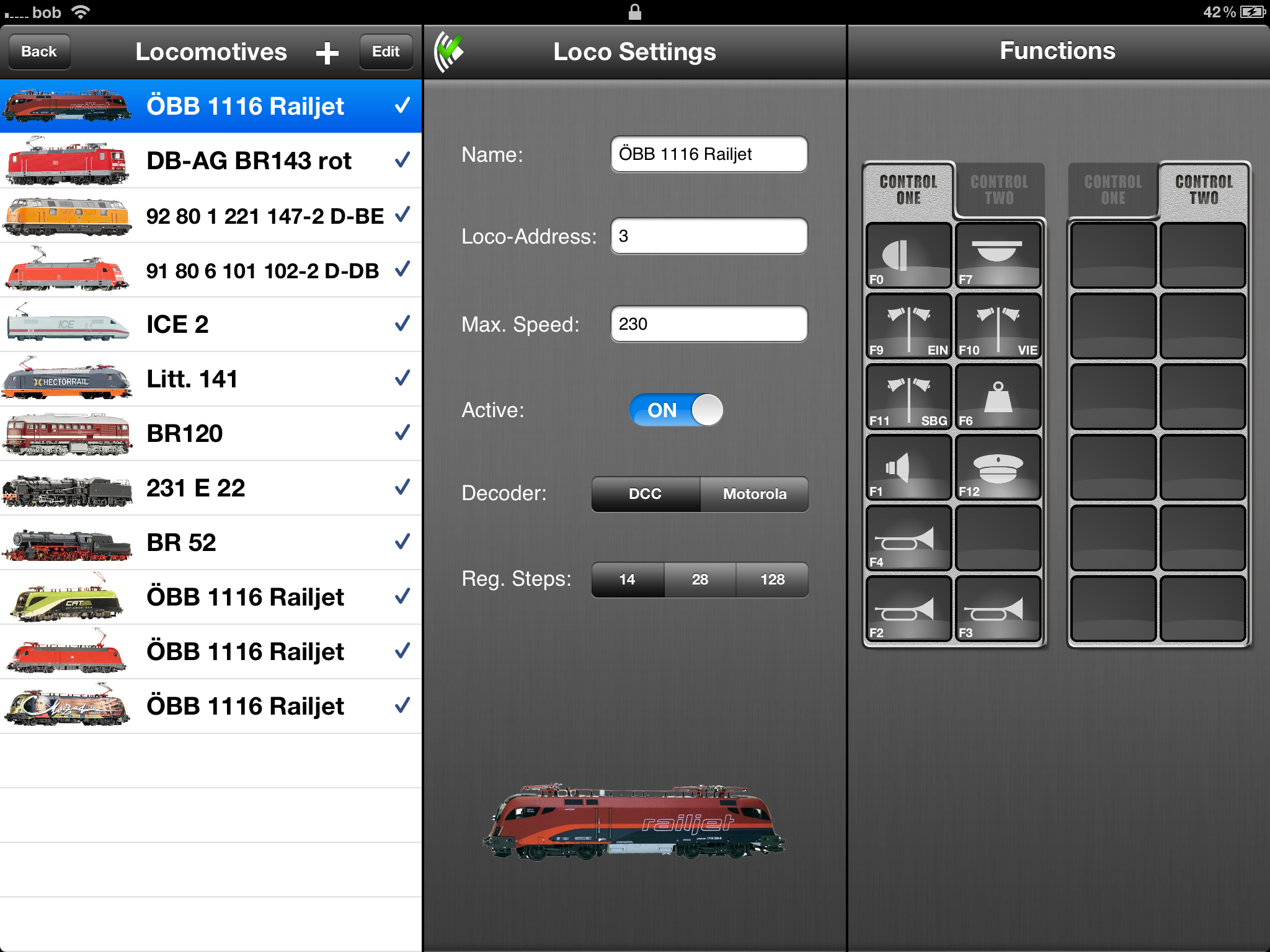Toggle checkmark for BR120
1270x952 pixels.
pyautogui.click(x=402, y=433)
